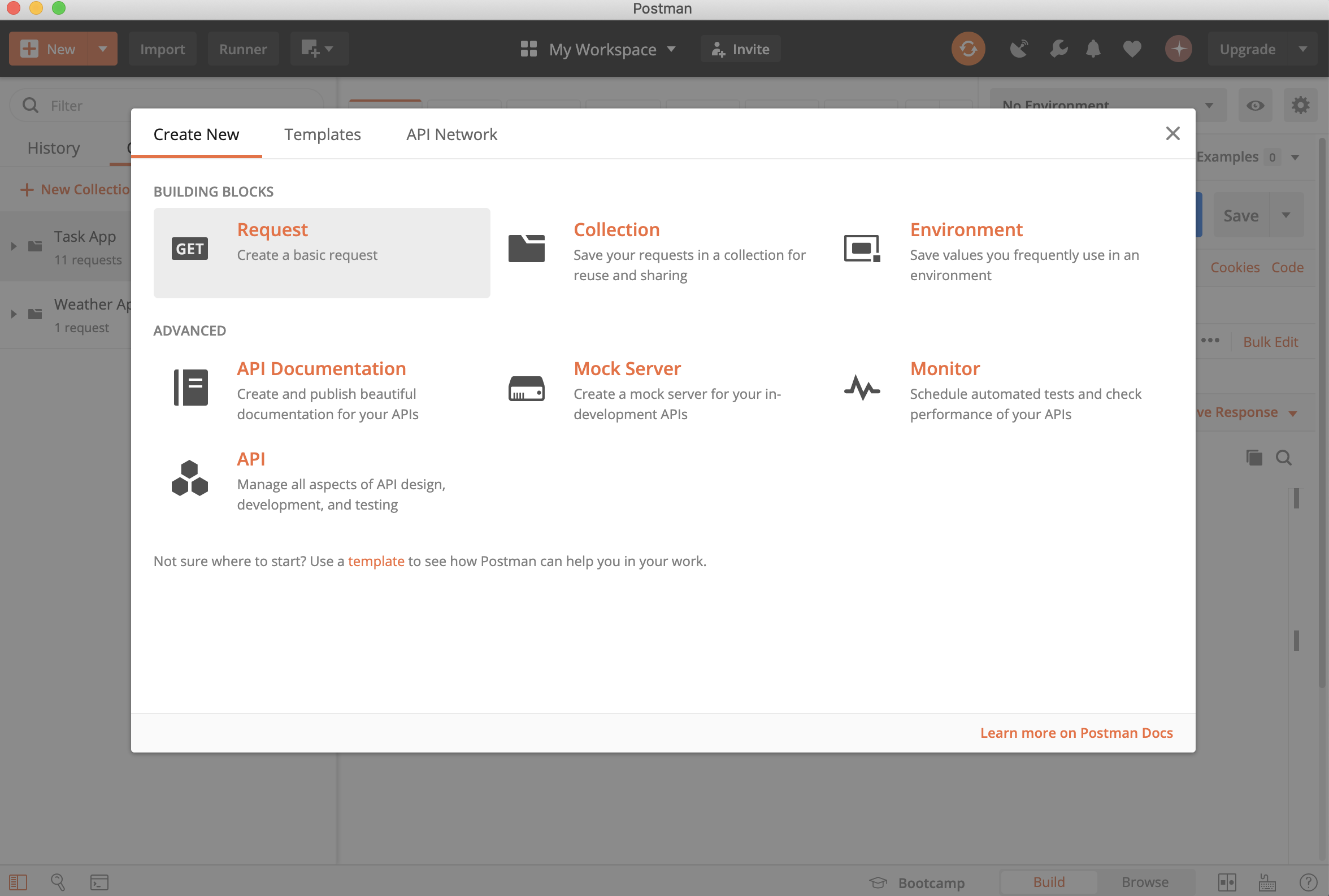Create a Mock Server
The height and width of the screenshot is (896, 1329).
coord(627,368)
